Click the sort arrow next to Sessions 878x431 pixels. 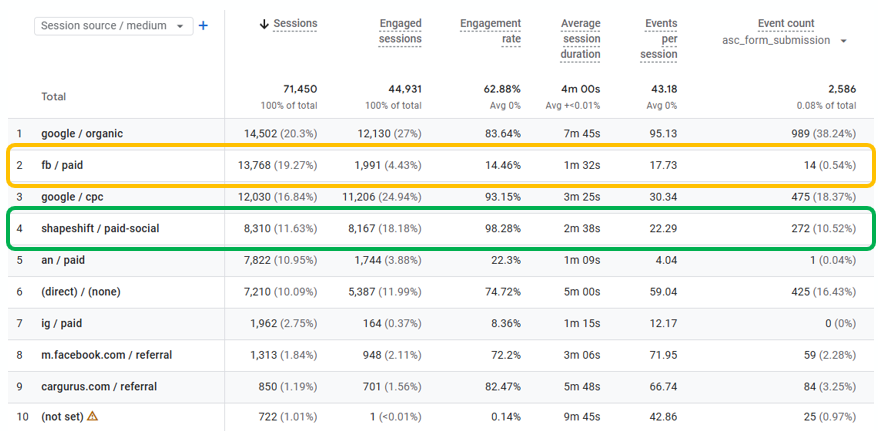[264, 24]
